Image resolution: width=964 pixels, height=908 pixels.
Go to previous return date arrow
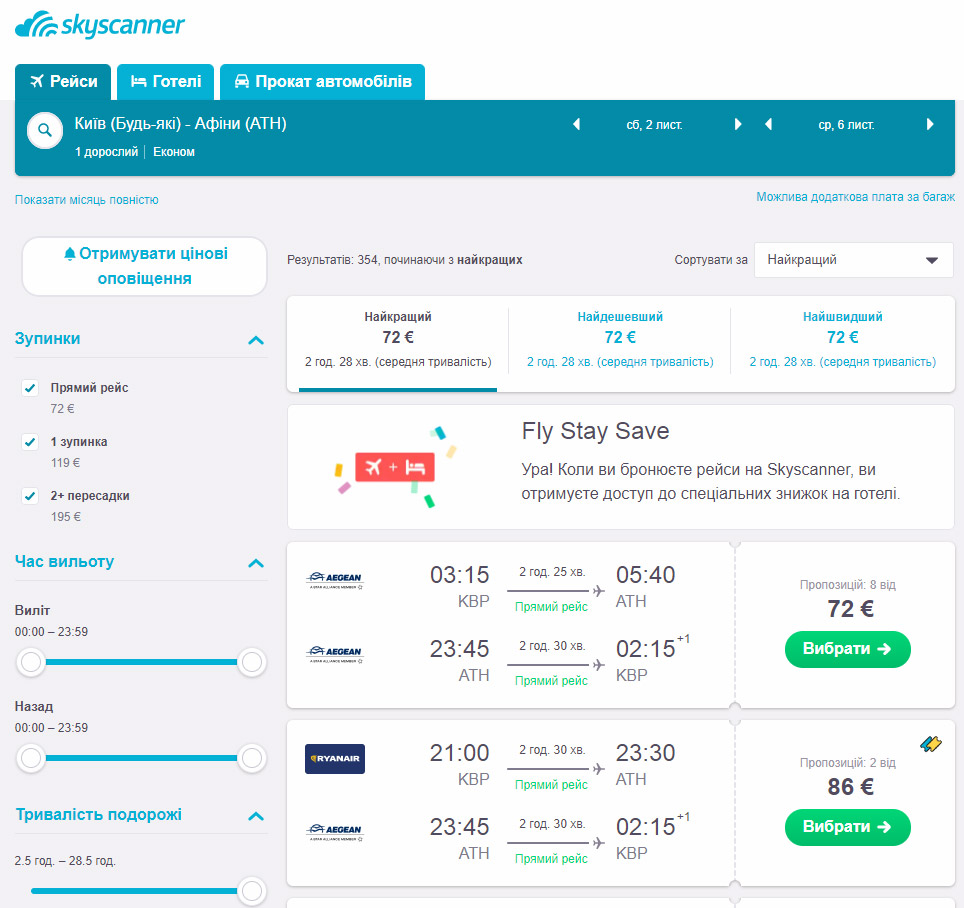click(768, 125)
